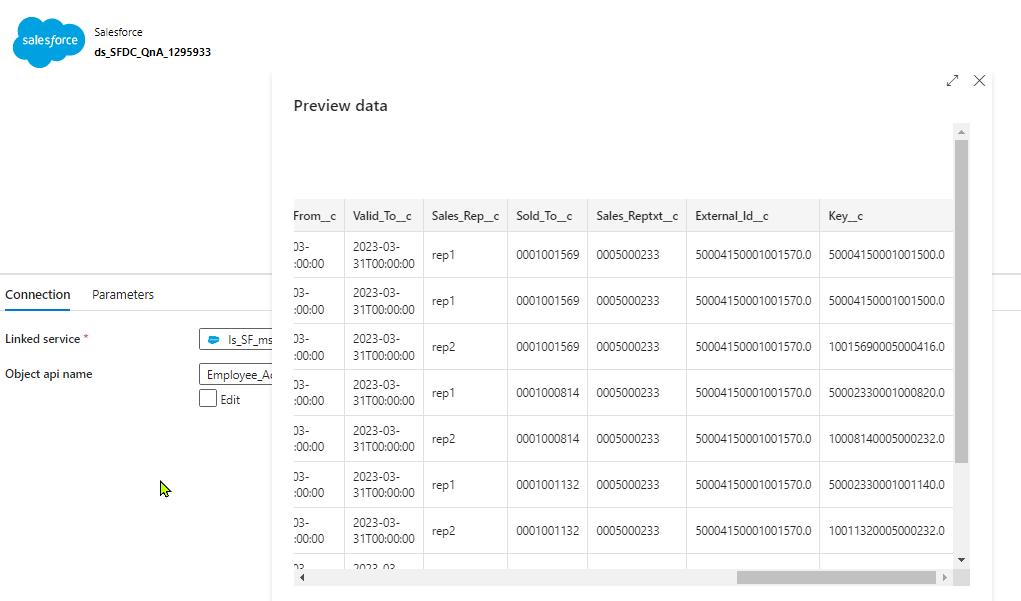Click Key cell 500023300001000820.0

[x=886, y=393]
